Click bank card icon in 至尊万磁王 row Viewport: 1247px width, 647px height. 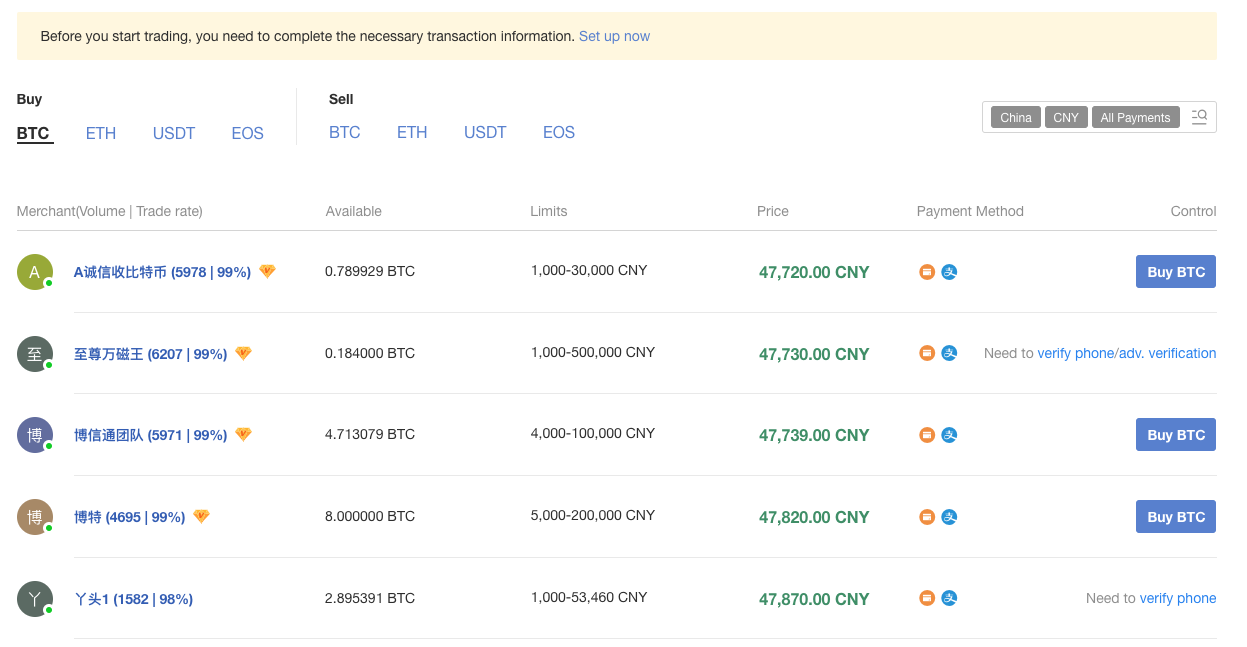pos(927,353)
